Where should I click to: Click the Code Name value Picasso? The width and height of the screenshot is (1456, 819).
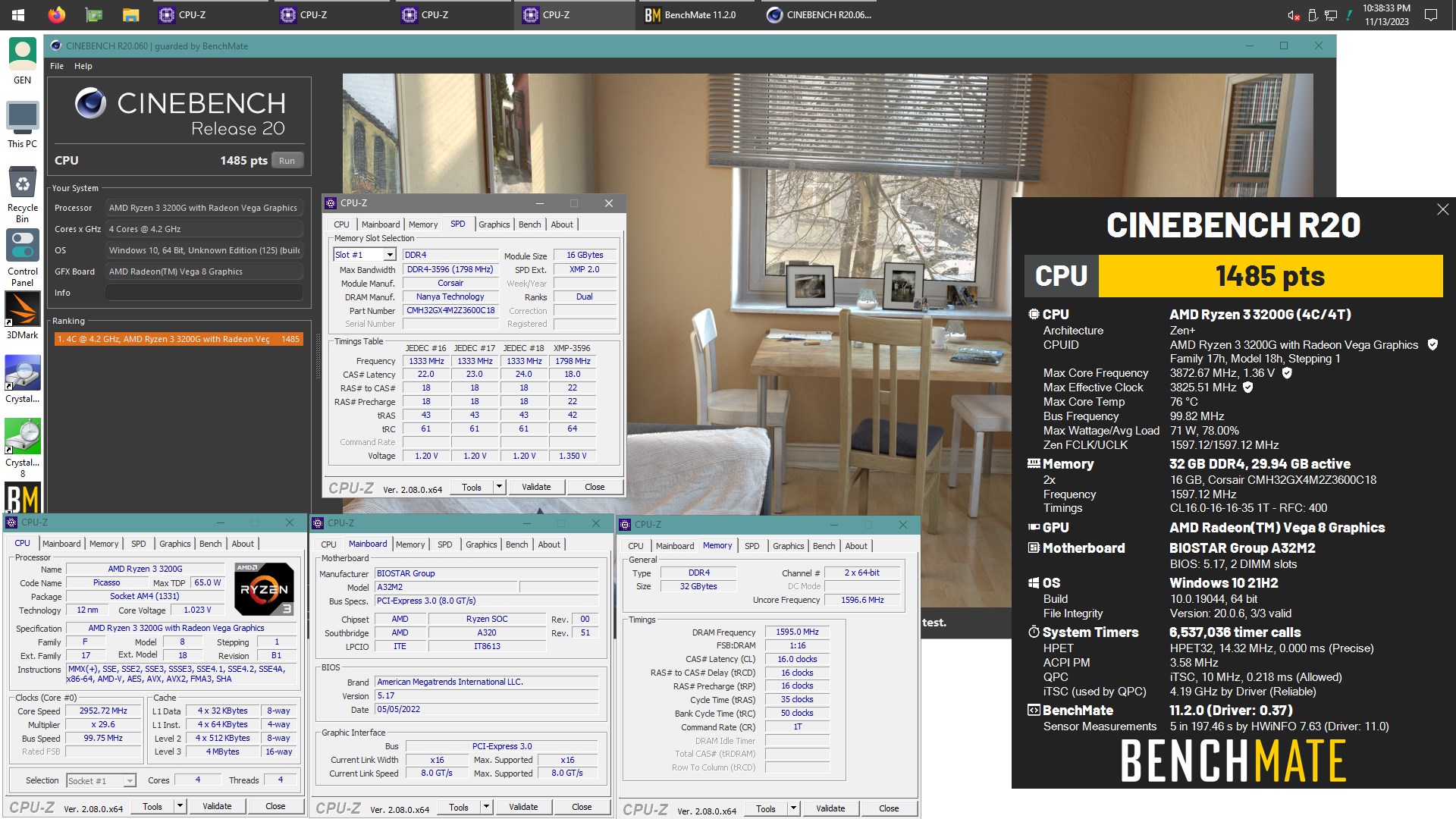[x=107, y=582]
